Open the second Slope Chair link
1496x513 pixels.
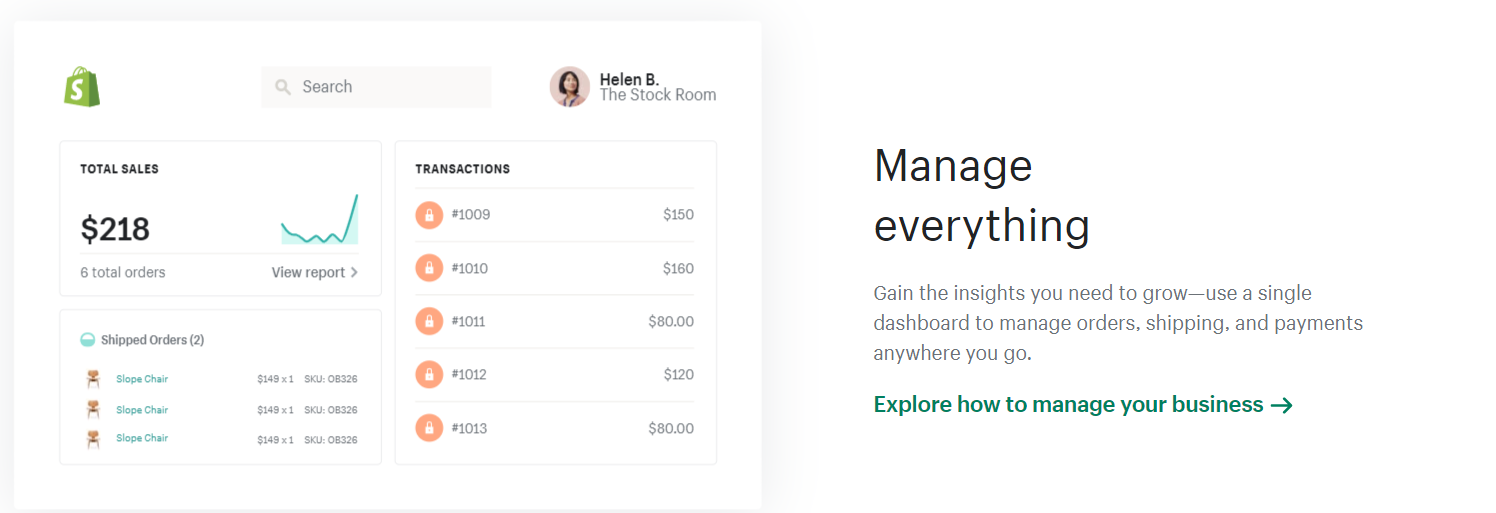click(x=142, y=410)
